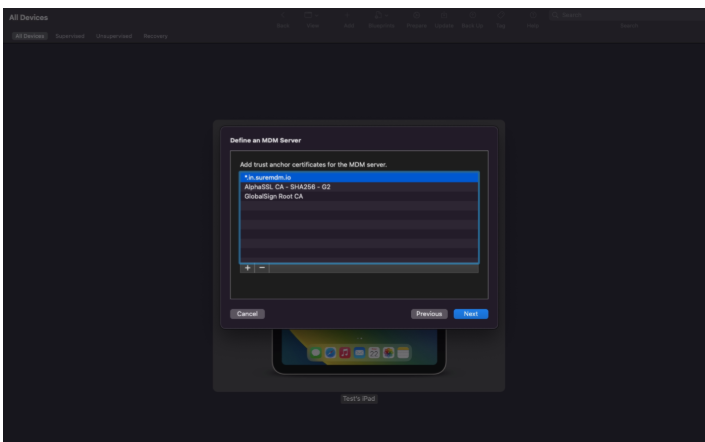Select GlobalSign Root CA certificate
Viewport: 705px width, 442px height.
point(359,196)
